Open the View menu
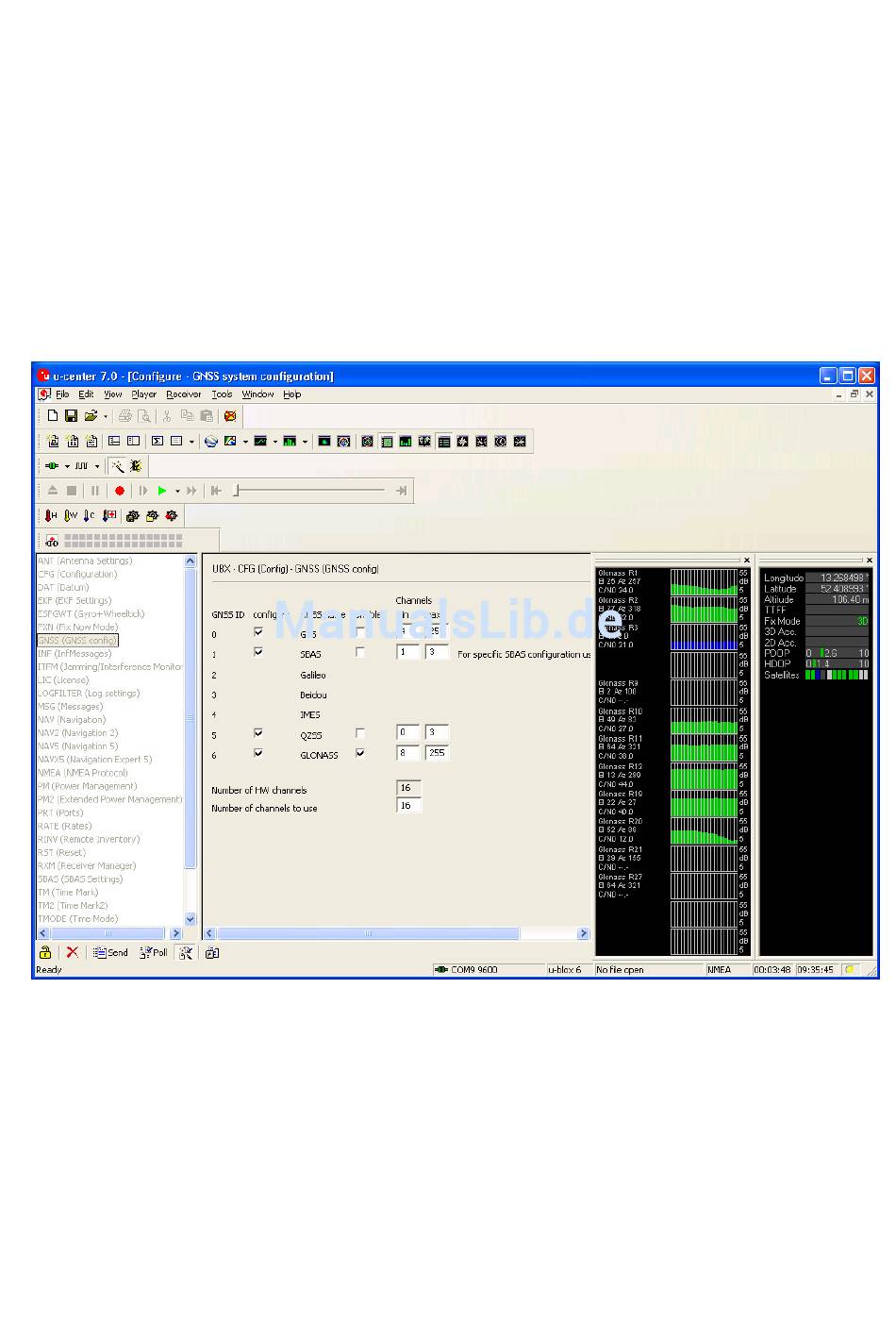Image resolution: width=896 pixels, height=1340 pixels. coord(113,394)
